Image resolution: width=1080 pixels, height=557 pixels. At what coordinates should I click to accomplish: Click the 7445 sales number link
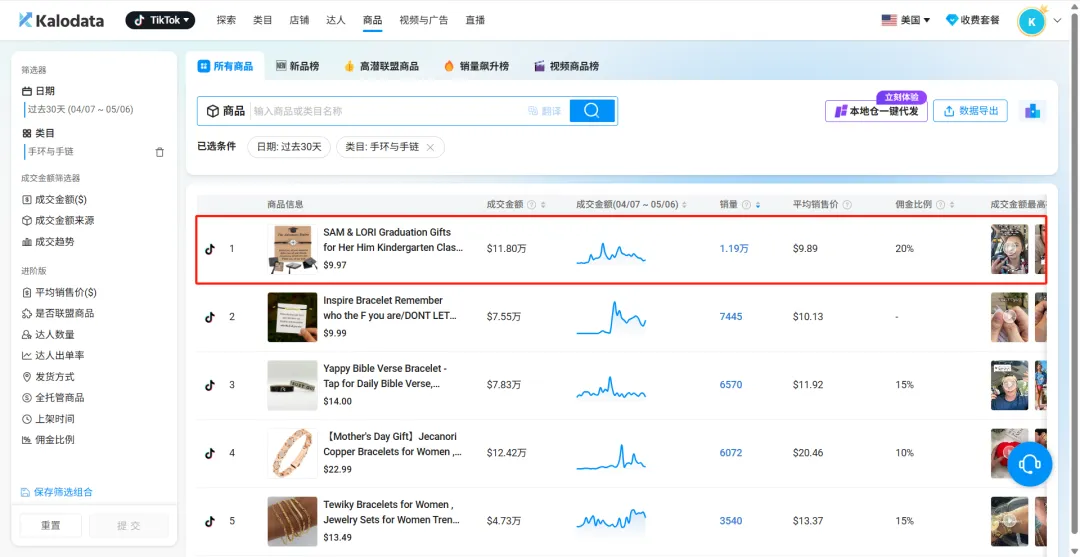point(731,317)
